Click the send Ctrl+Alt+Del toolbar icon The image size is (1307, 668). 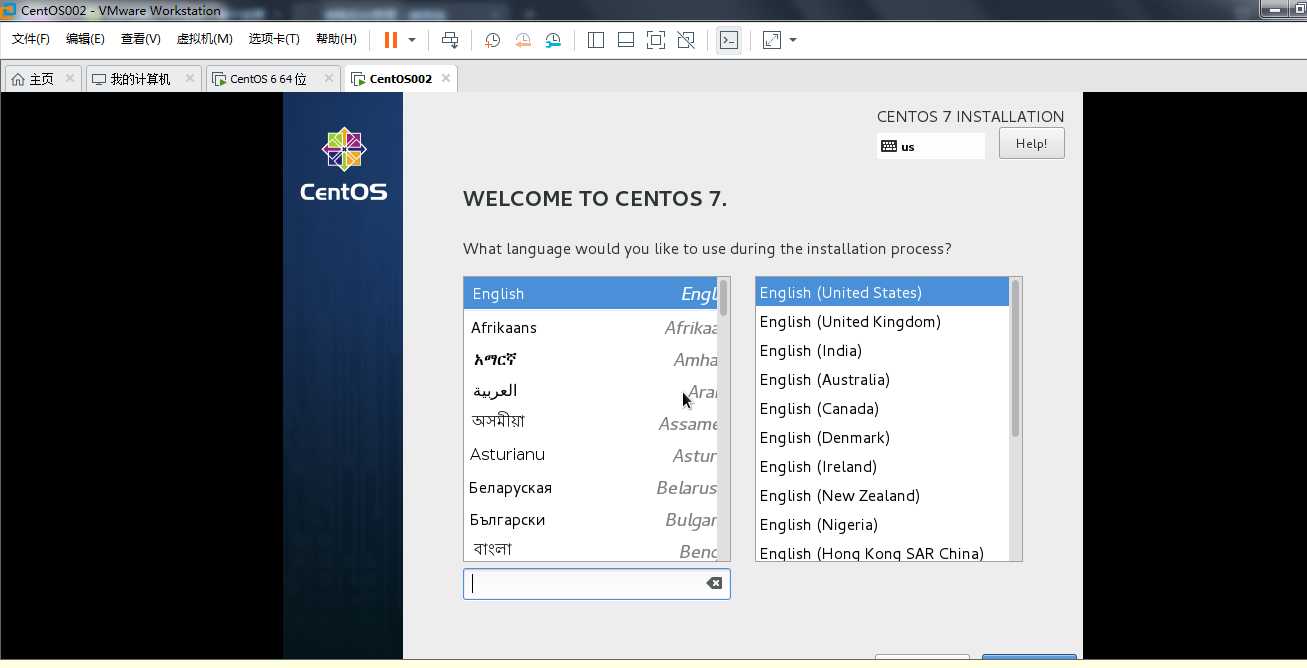click(x=450, y=40)
